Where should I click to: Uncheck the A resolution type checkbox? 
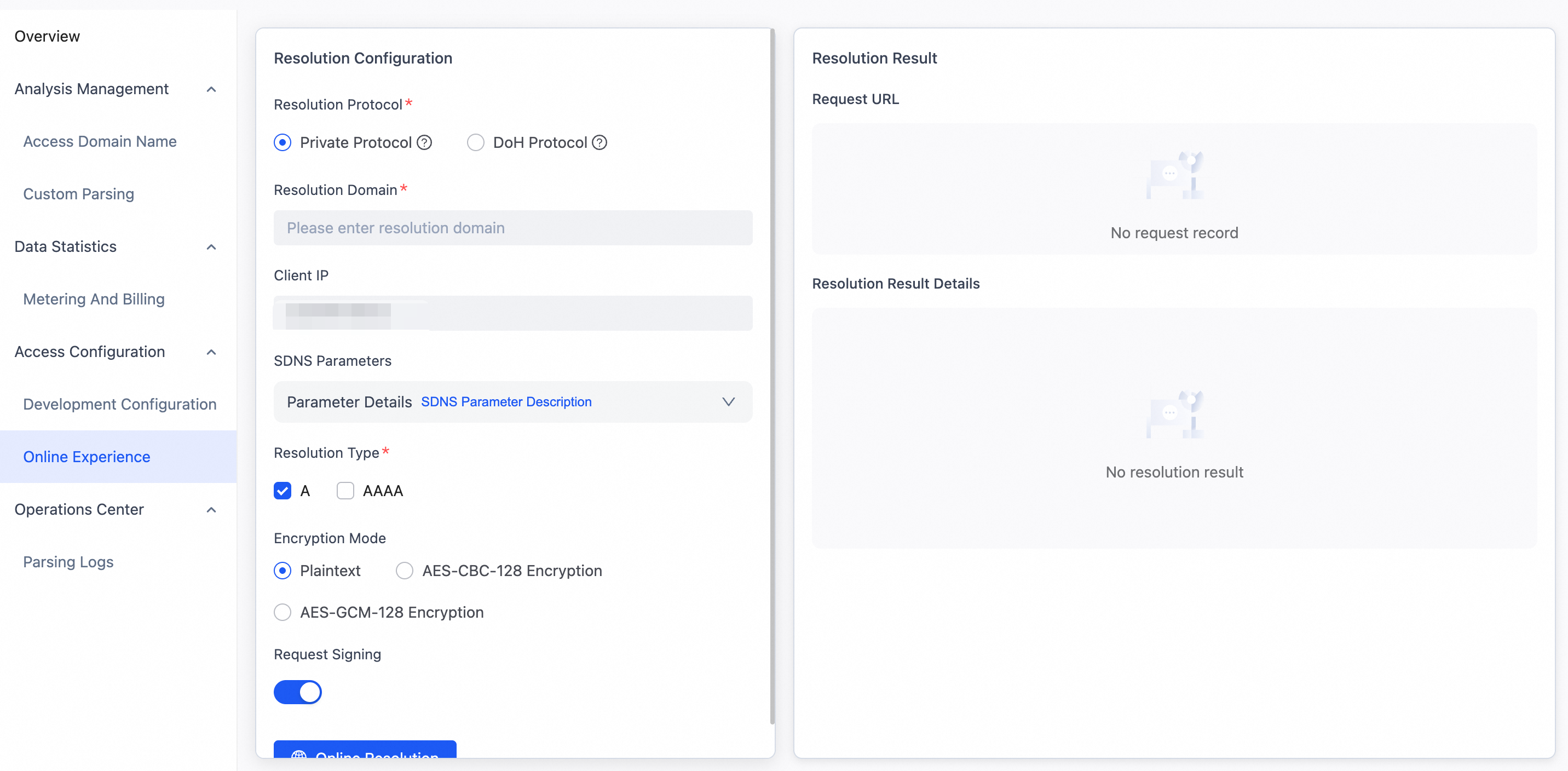point(283,491)
